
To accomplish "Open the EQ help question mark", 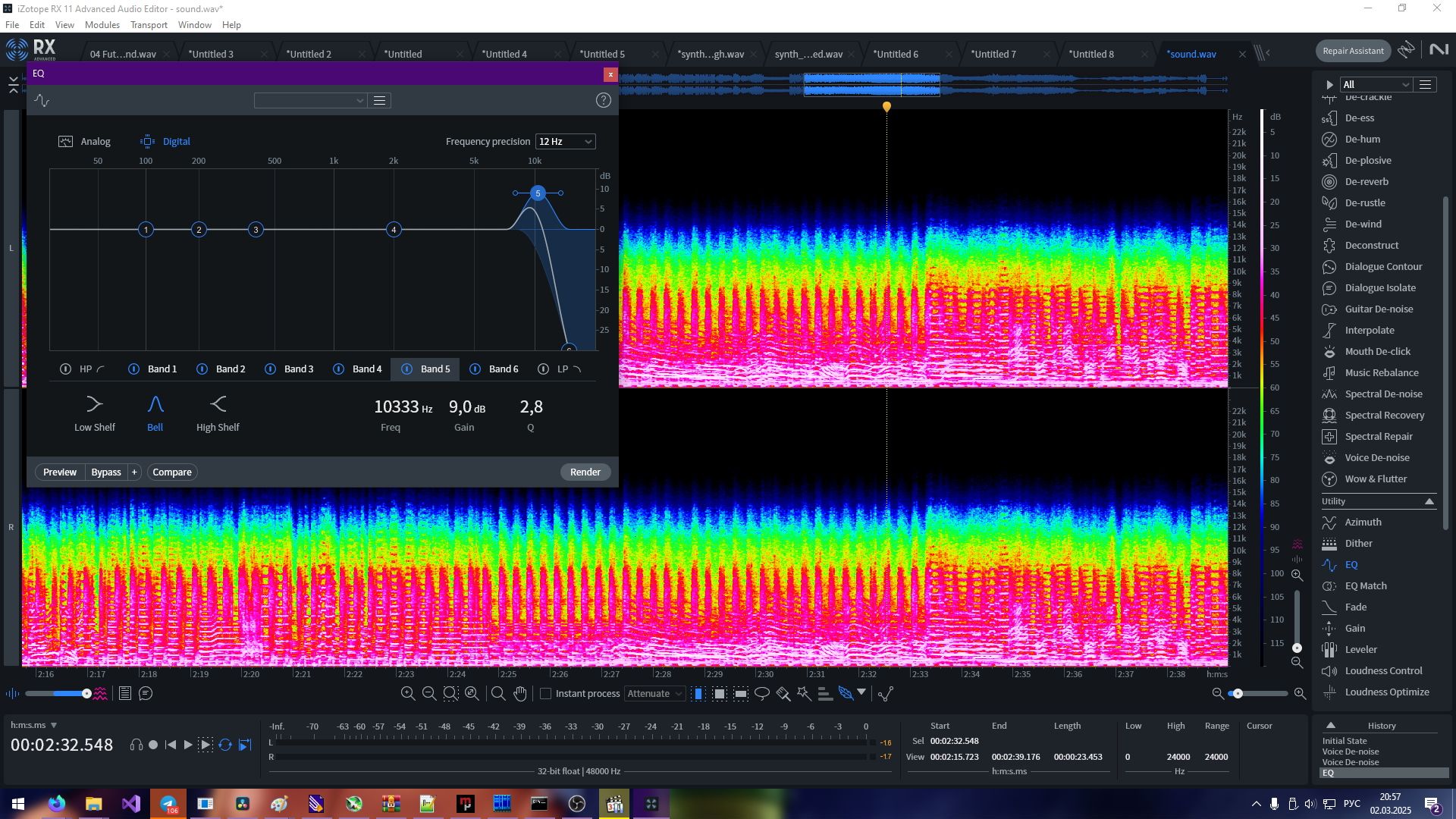I will 603,100.
